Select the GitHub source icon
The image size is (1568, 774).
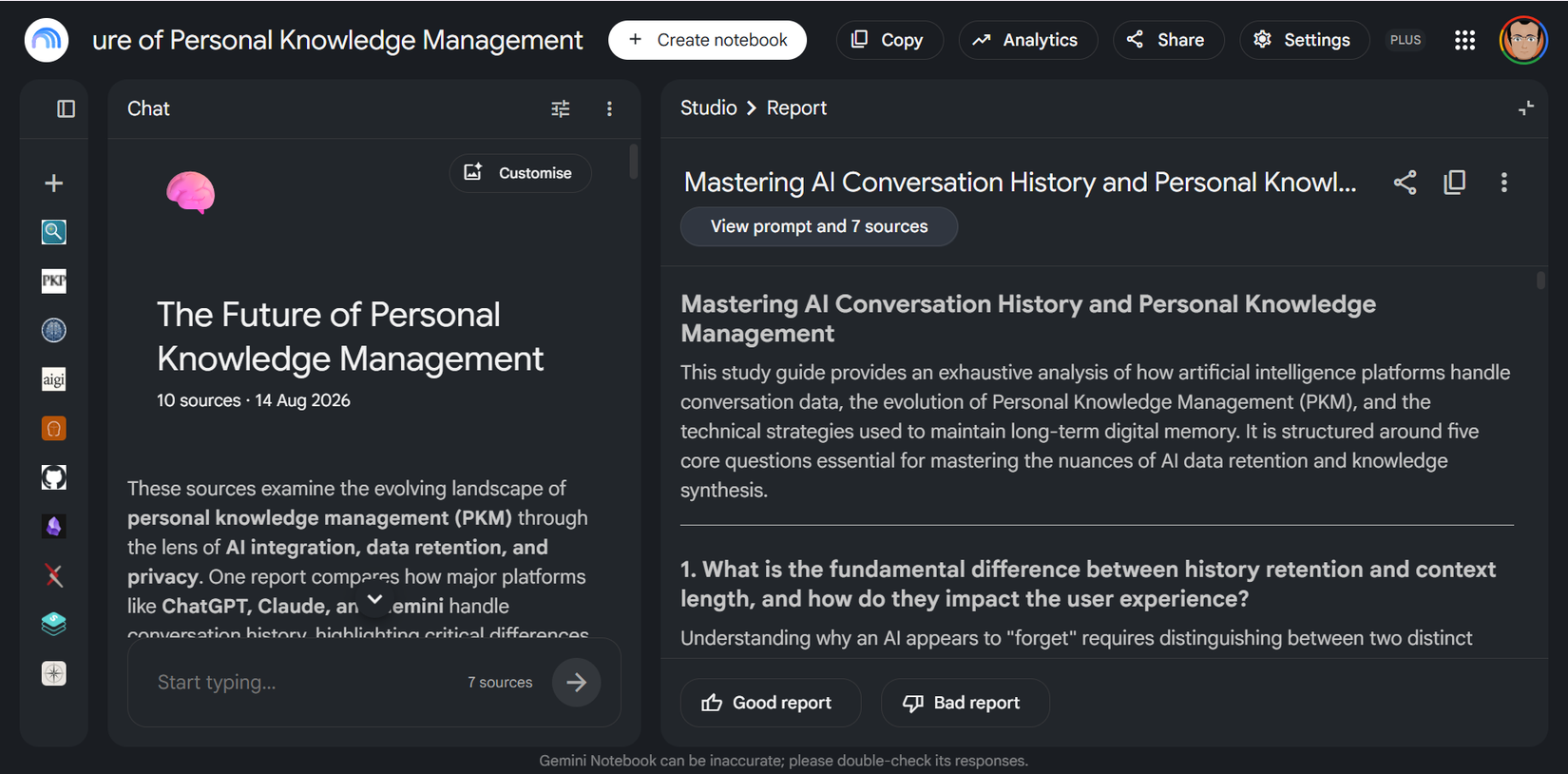(x=54, y=477)
